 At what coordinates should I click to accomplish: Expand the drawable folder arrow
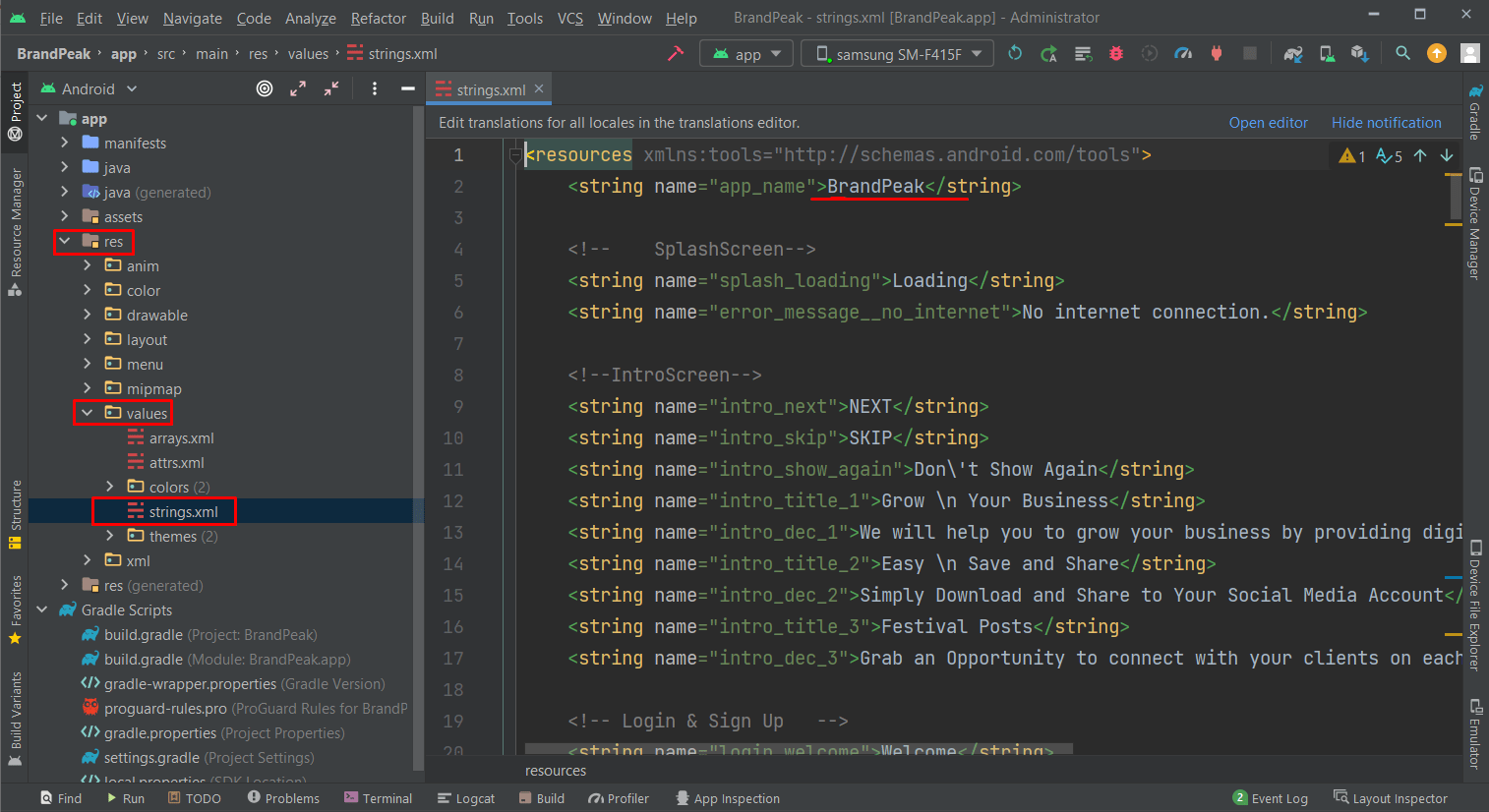click(x=88, y=315)
